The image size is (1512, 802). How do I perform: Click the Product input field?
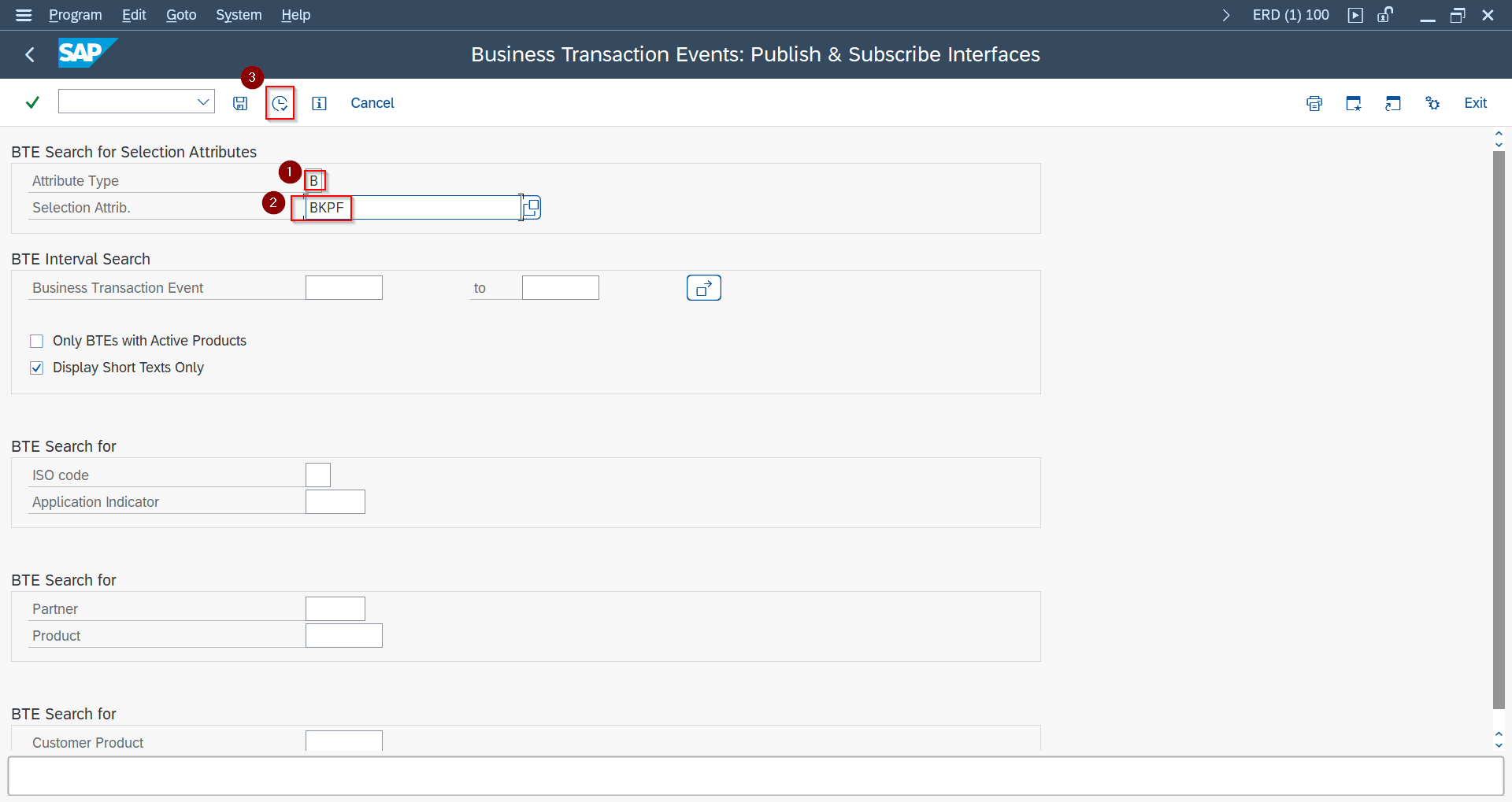pyautogui.click(x=344, y=636)
